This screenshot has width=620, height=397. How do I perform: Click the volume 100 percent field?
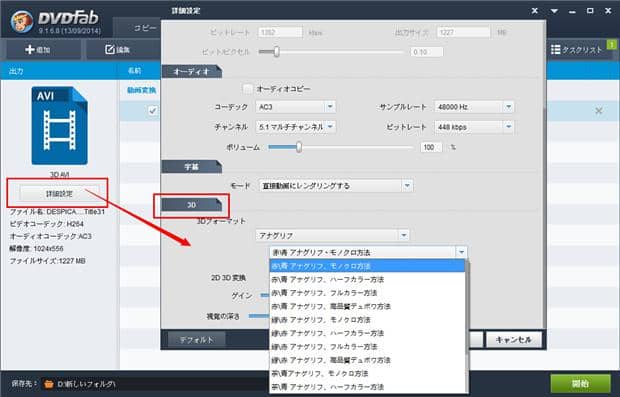pyautogui.click(x=431, y=147)
